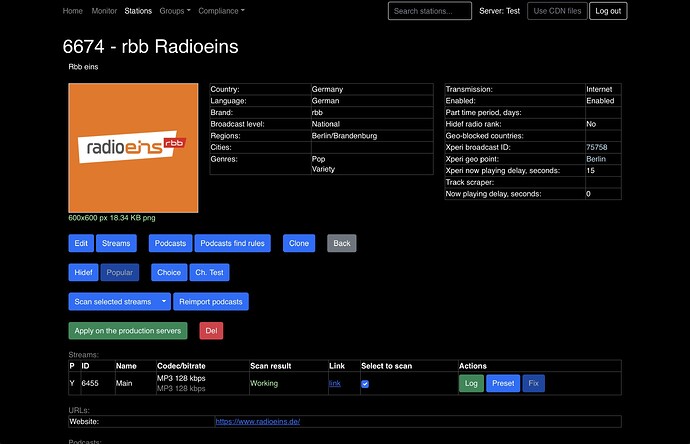Apply on the production servers
This screenshot has height=444, width=690.
(x=128, y=331)
